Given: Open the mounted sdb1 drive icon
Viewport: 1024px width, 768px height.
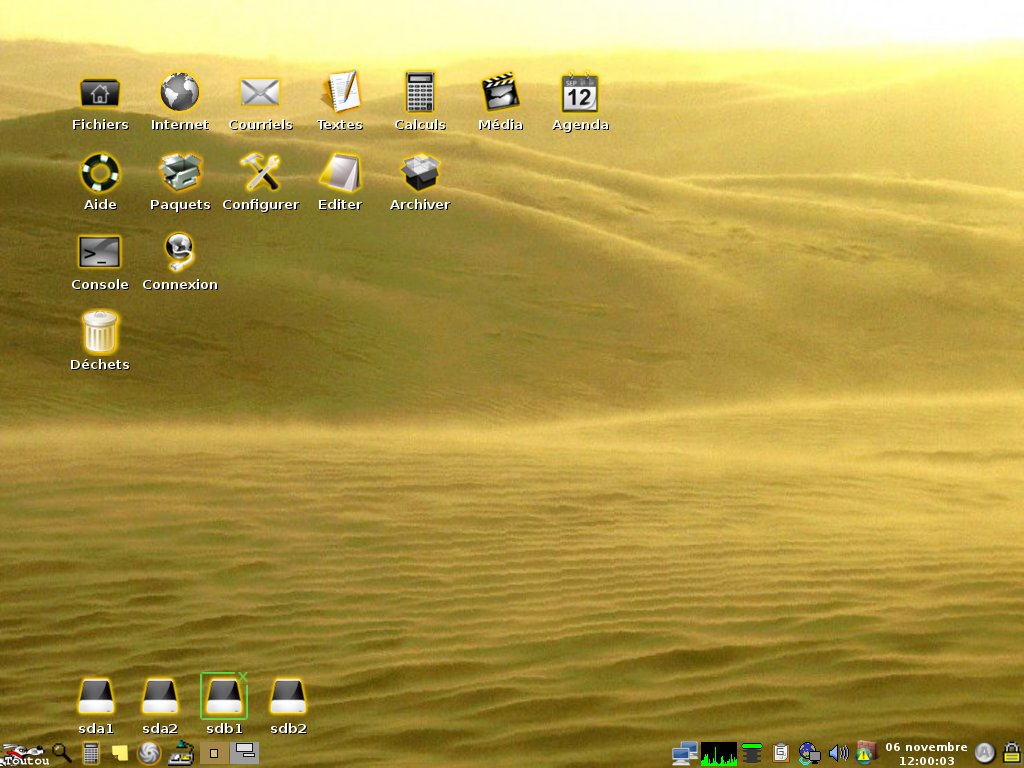Looking at the screenshot, I should [x=224, y=696].
